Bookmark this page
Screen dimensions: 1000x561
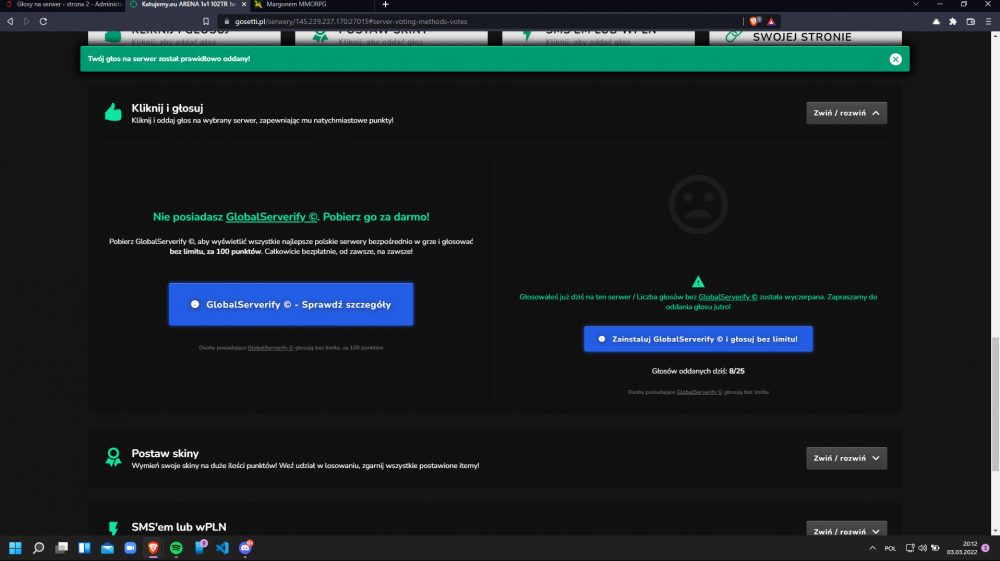click(206, 21)
